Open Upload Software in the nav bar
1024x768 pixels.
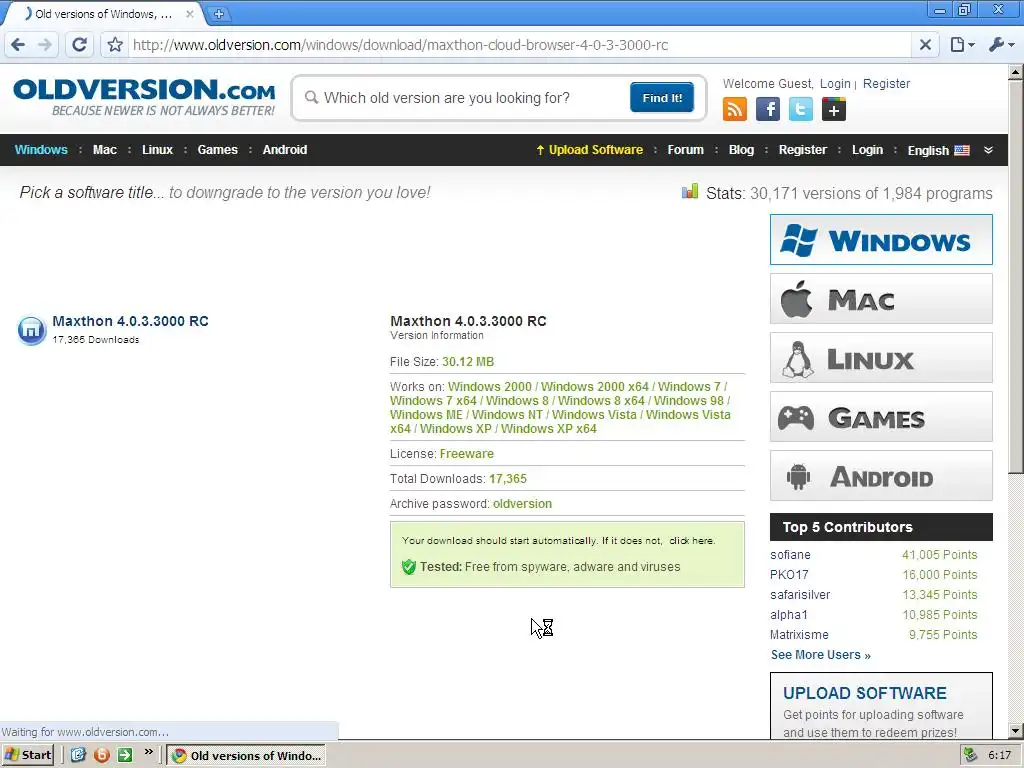pos(589,150)
